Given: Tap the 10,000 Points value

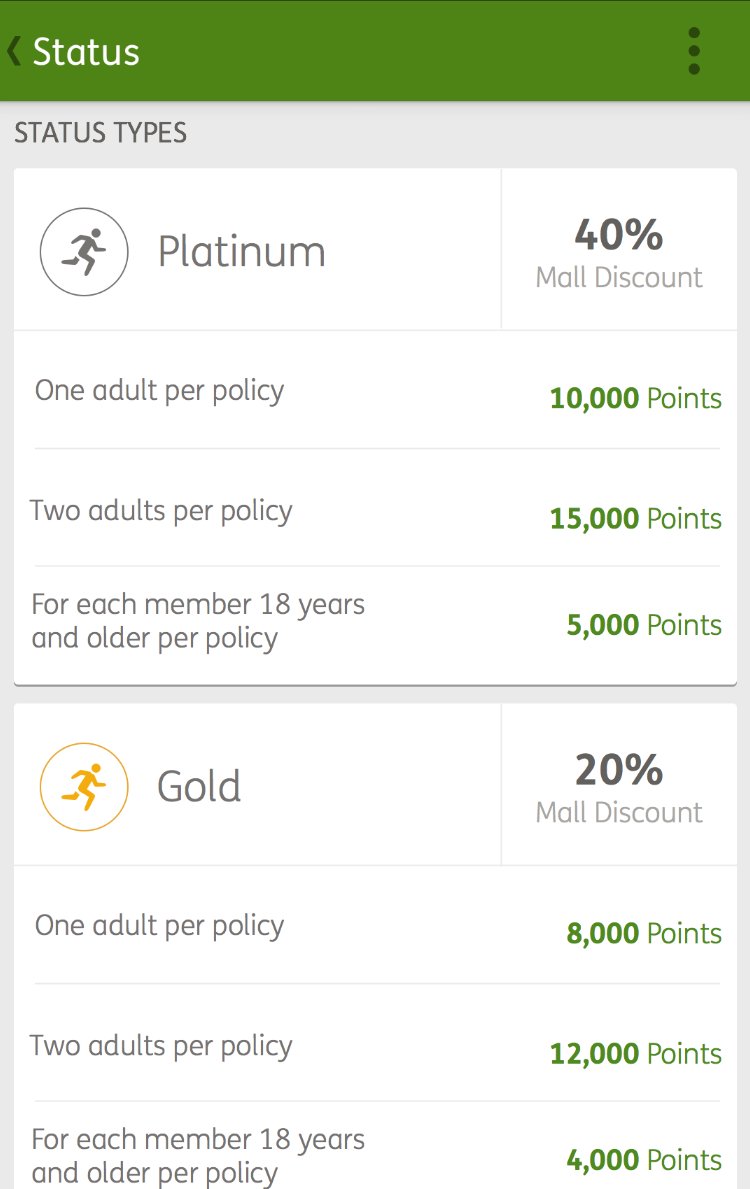Looking at the screenshot, I should point(635,398).
